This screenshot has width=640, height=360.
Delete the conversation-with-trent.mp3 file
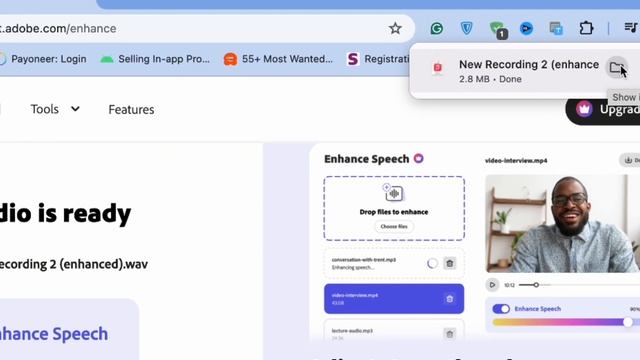tap(449, 263)
